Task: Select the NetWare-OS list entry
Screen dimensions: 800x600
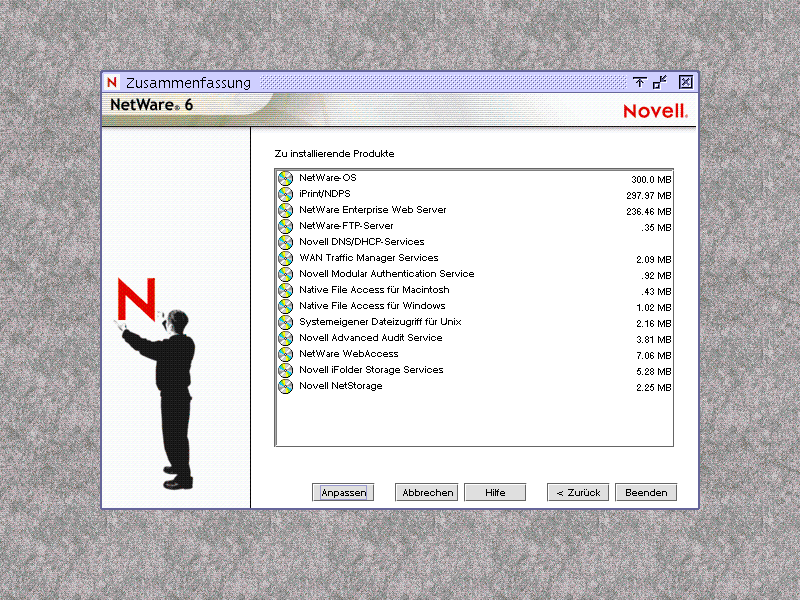Action: tap(474, 178)
